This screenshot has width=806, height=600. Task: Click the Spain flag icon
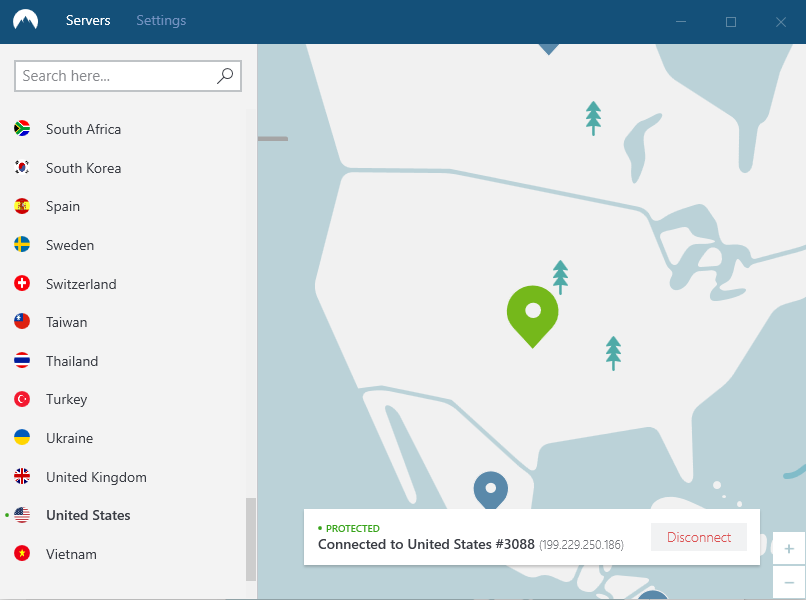point(22,206)
